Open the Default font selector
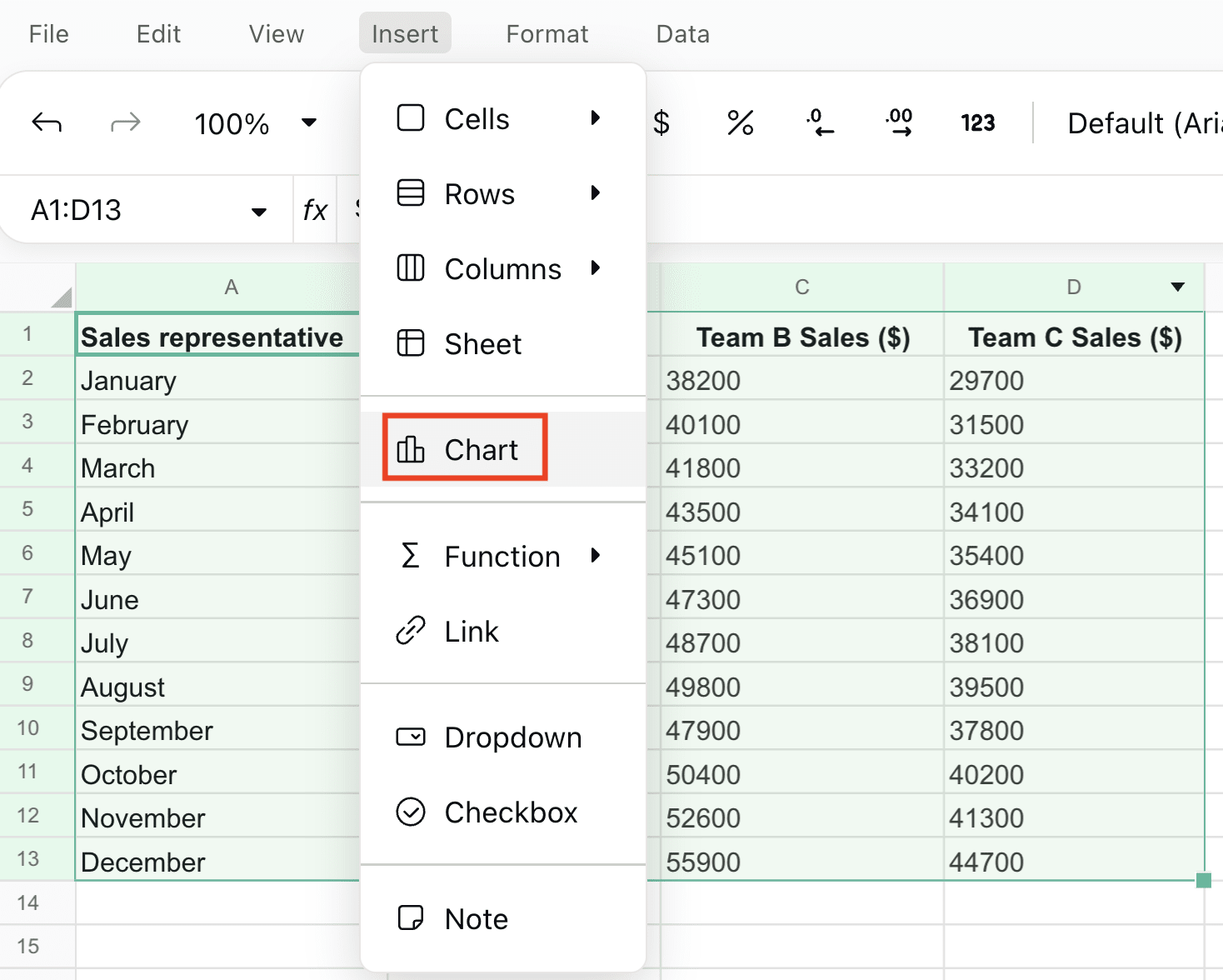 [x=1141, y=122]
